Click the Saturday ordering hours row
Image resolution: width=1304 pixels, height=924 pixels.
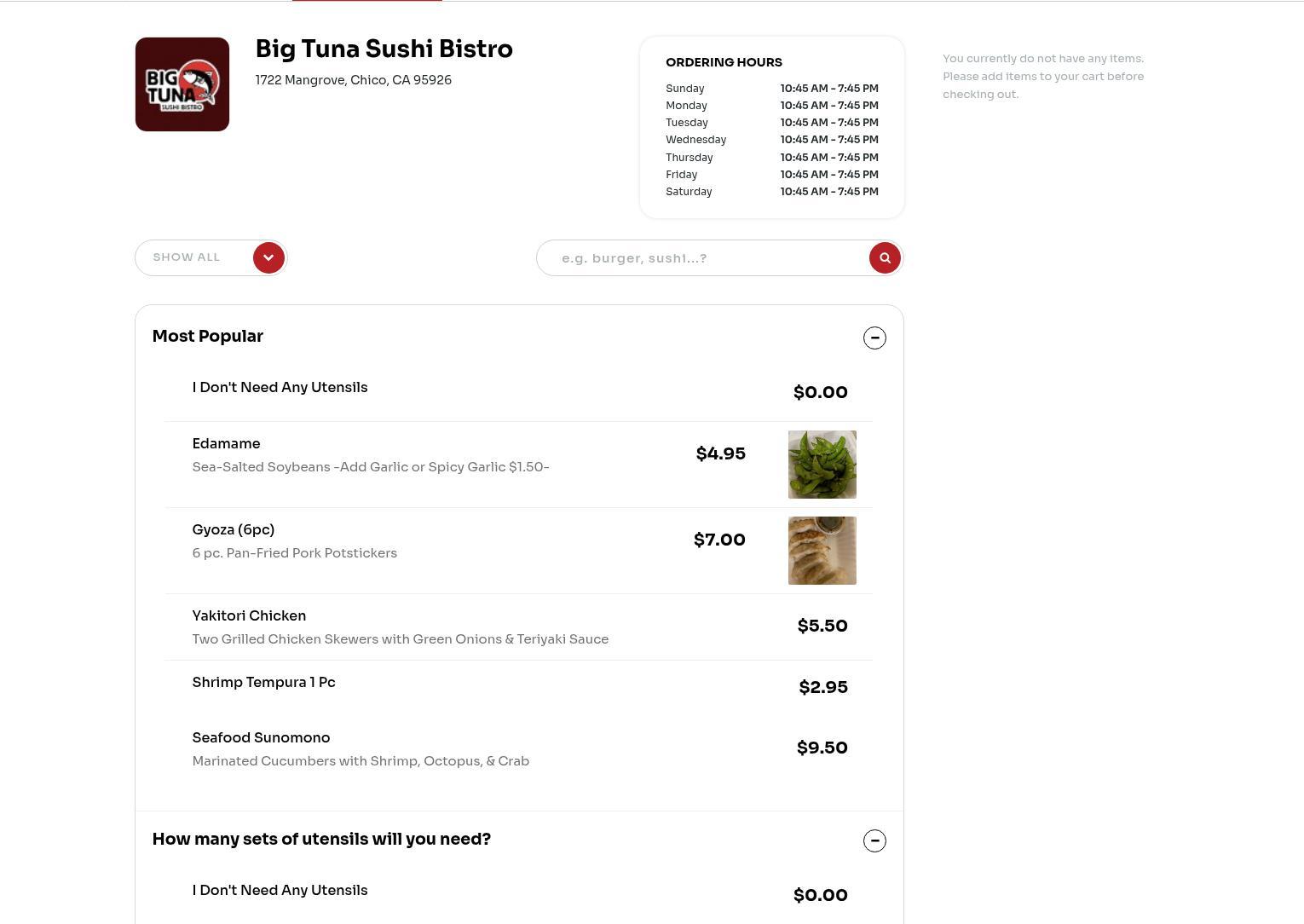coord(772,192)
